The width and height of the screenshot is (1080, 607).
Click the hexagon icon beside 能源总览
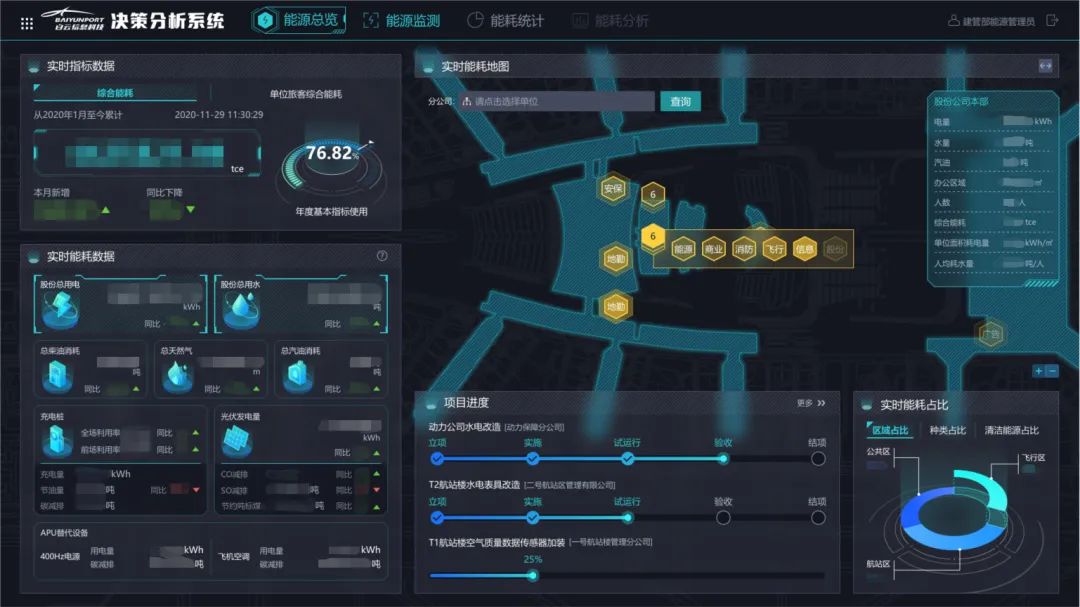[x=265, y=21]
